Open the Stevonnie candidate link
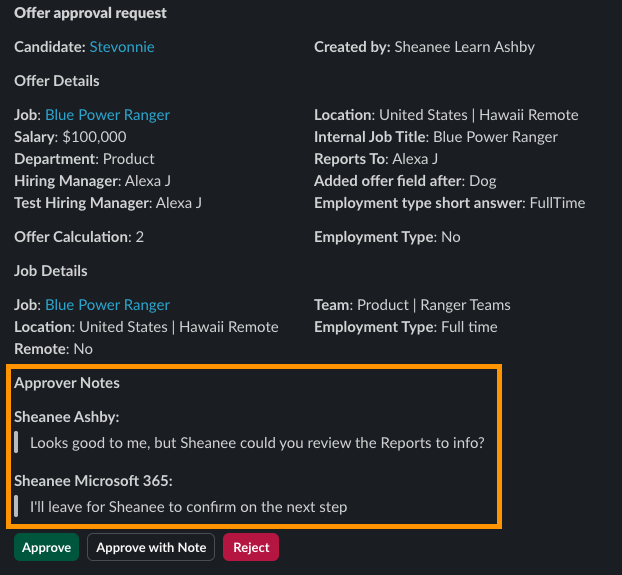 click(122, 47)
